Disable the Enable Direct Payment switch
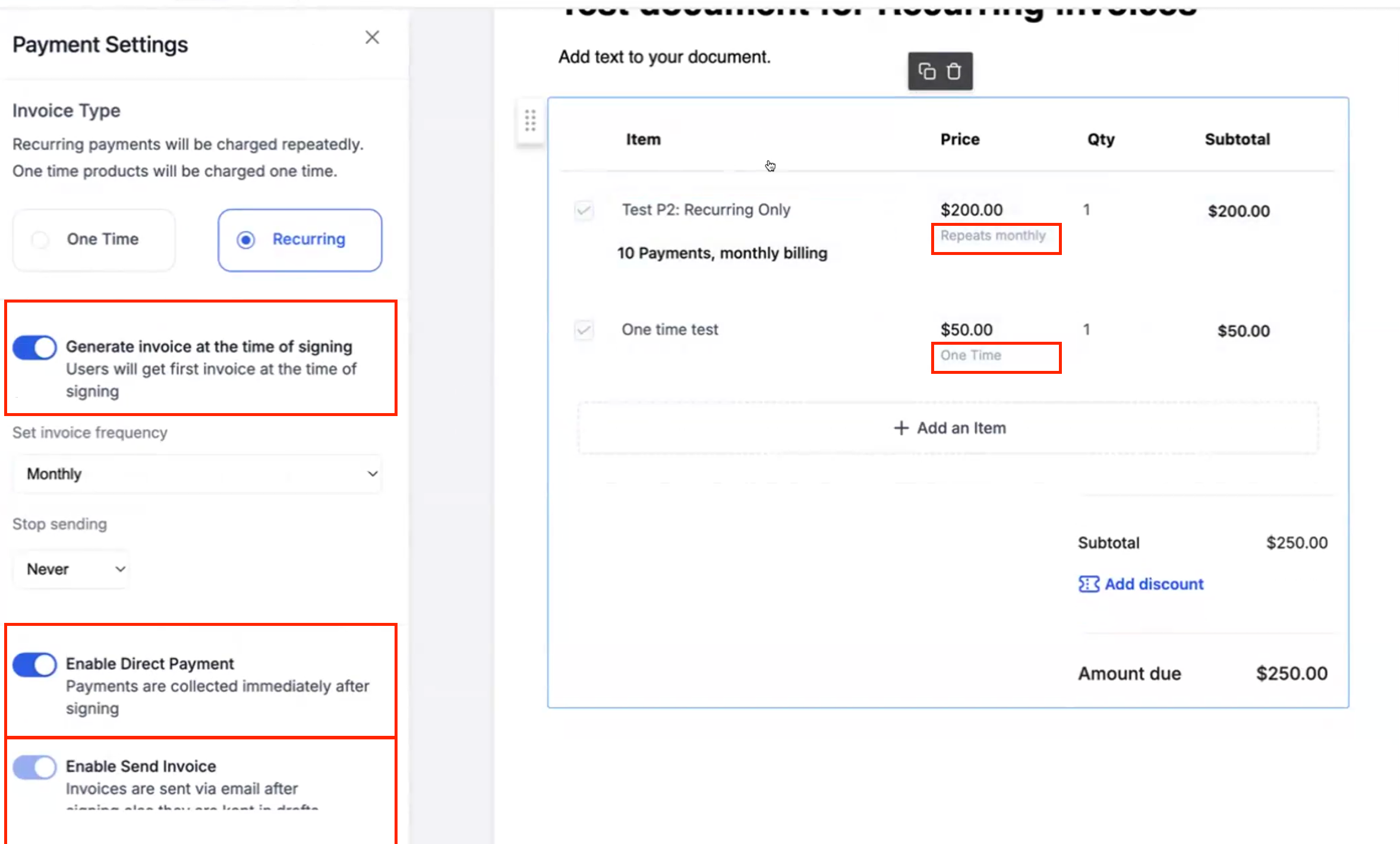The width and height of the screenshot is (1400, 844). coord(34,665)
